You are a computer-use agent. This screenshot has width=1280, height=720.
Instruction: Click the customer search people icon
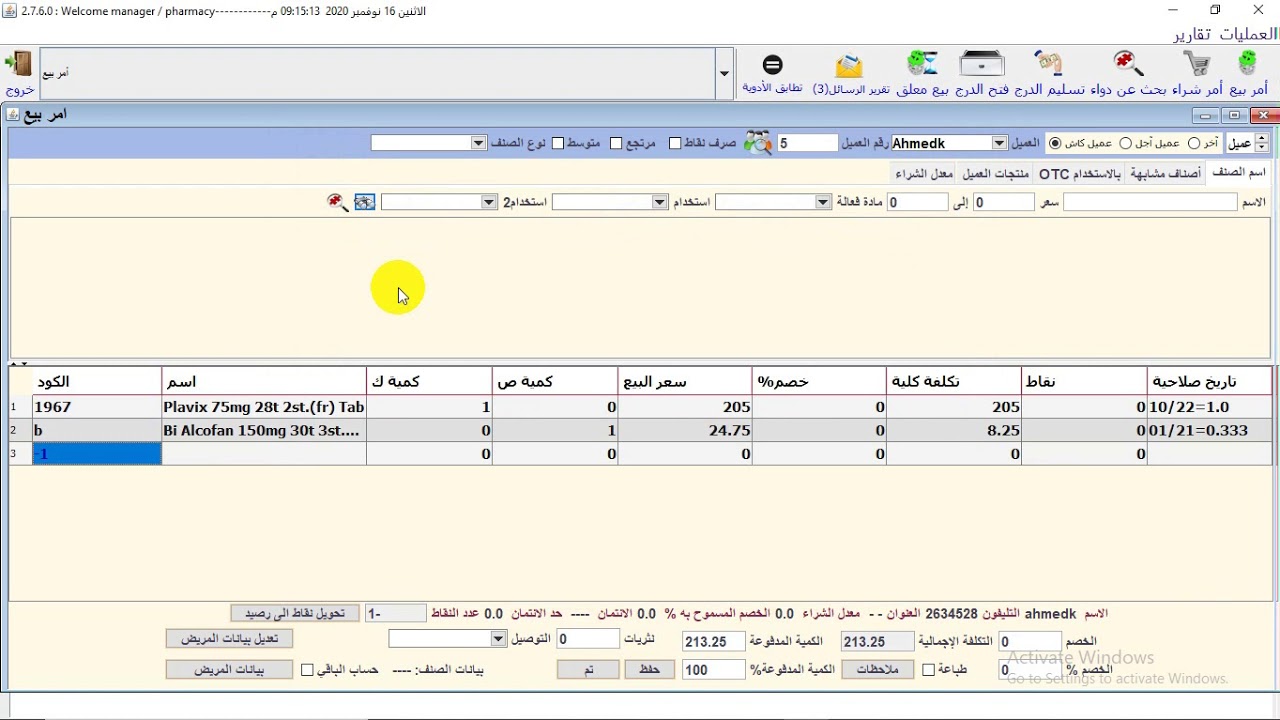pos(758,143)
